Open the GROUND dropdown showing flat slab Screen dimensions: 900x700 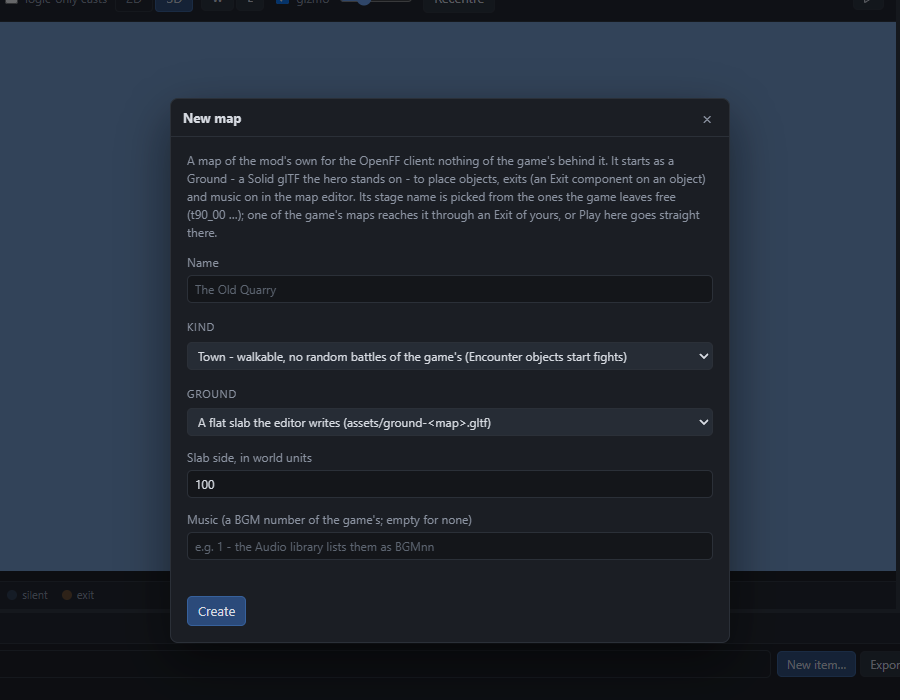449,422
